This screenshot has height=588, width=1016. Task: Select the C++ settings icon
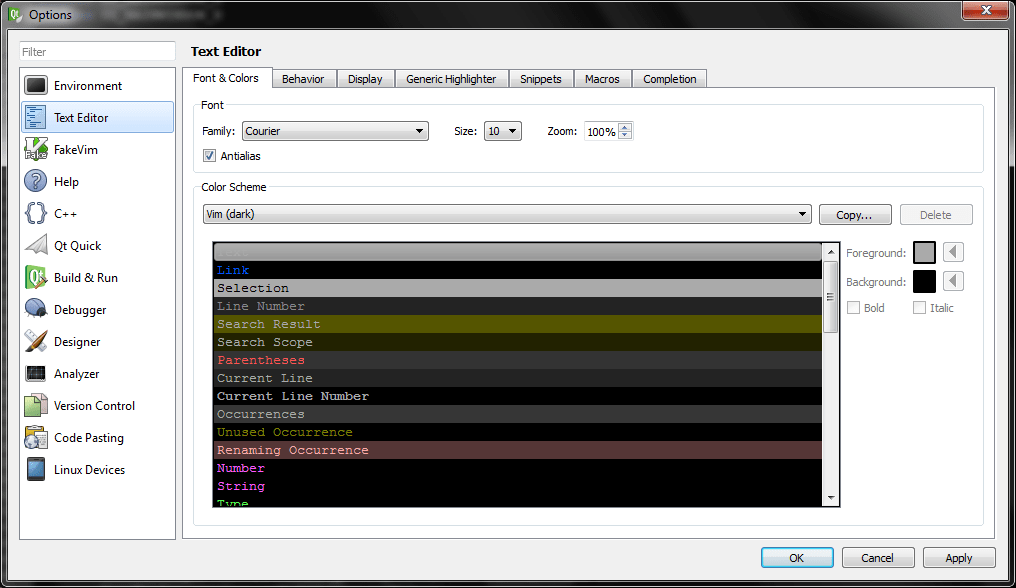36,213
